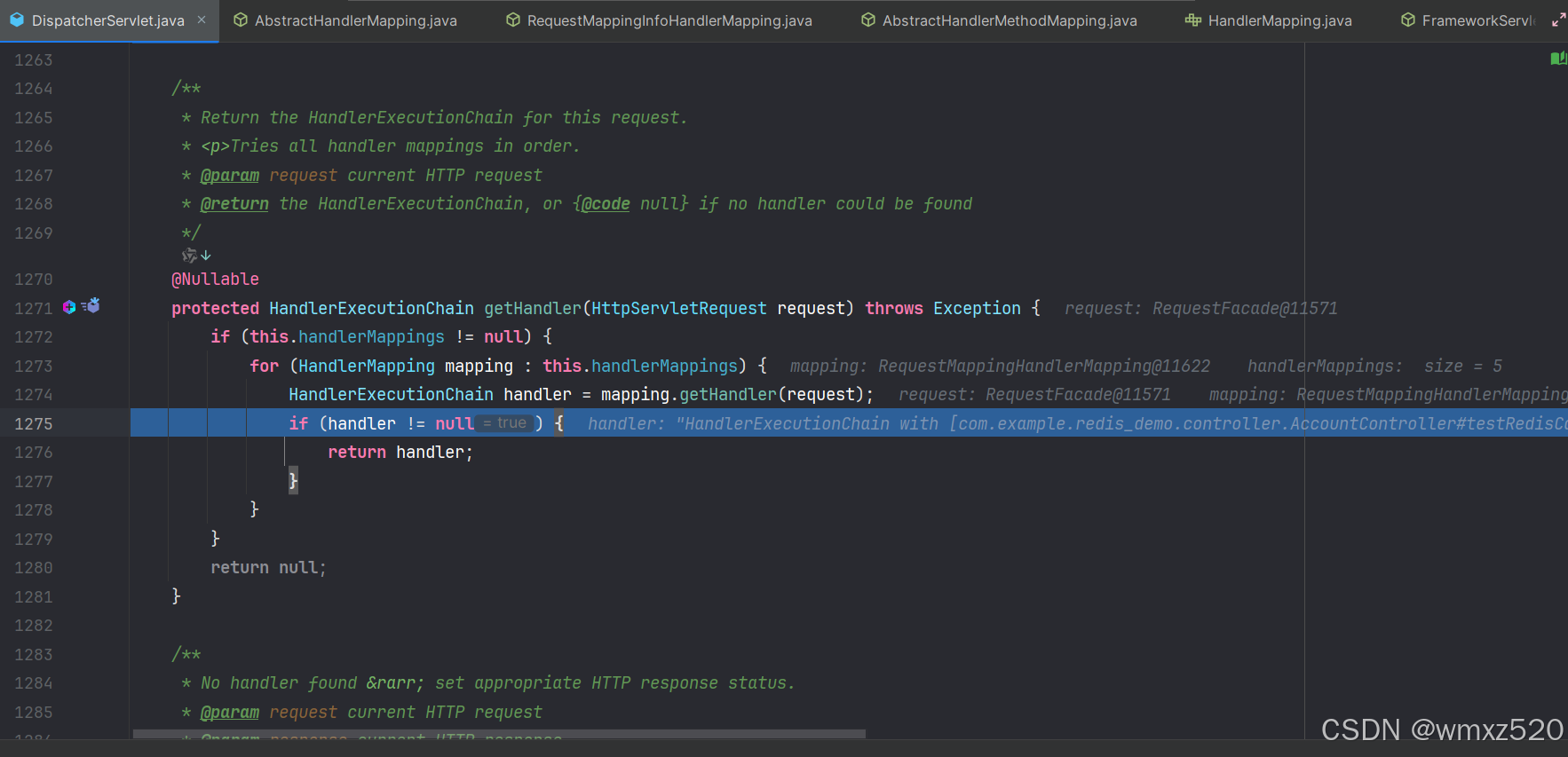
Task: Switch to AbstractHandlerMapping.java tab
Action: pyautogui.click(x=345, y=20)
